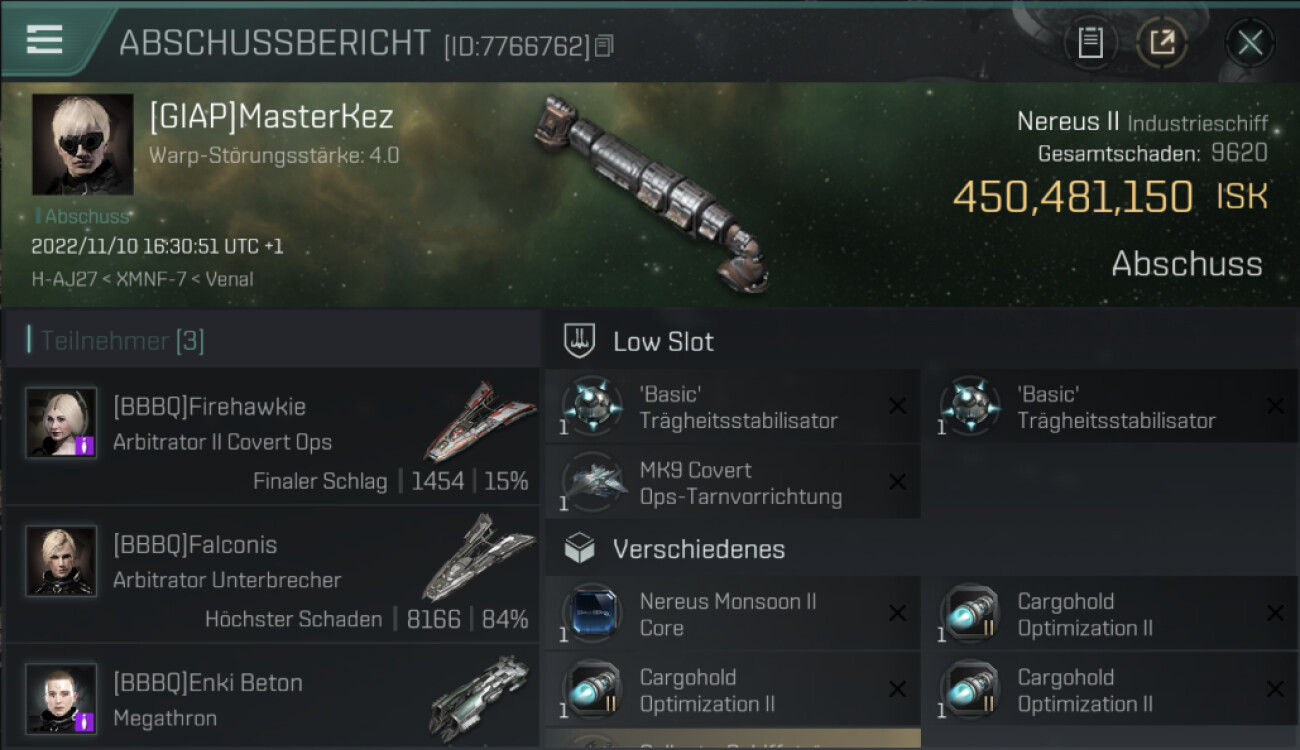The height and width of the screenshot is (750, 1300).
Task: View Falconis pilot portrait
Action: coord(61,561)
